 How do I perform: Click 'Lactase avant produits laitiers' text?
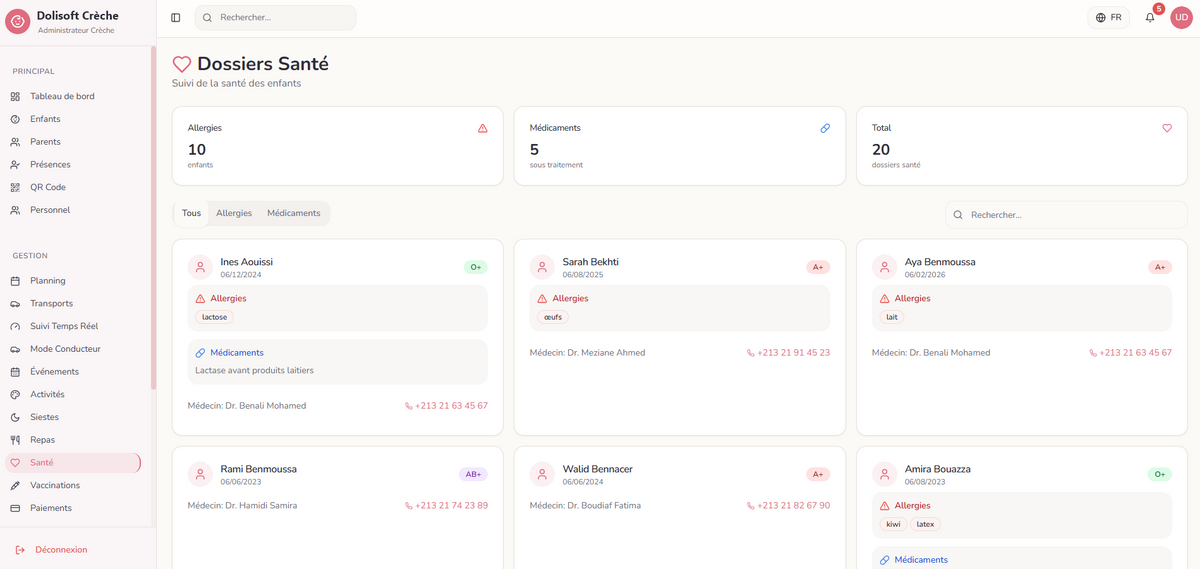(254, 370)
